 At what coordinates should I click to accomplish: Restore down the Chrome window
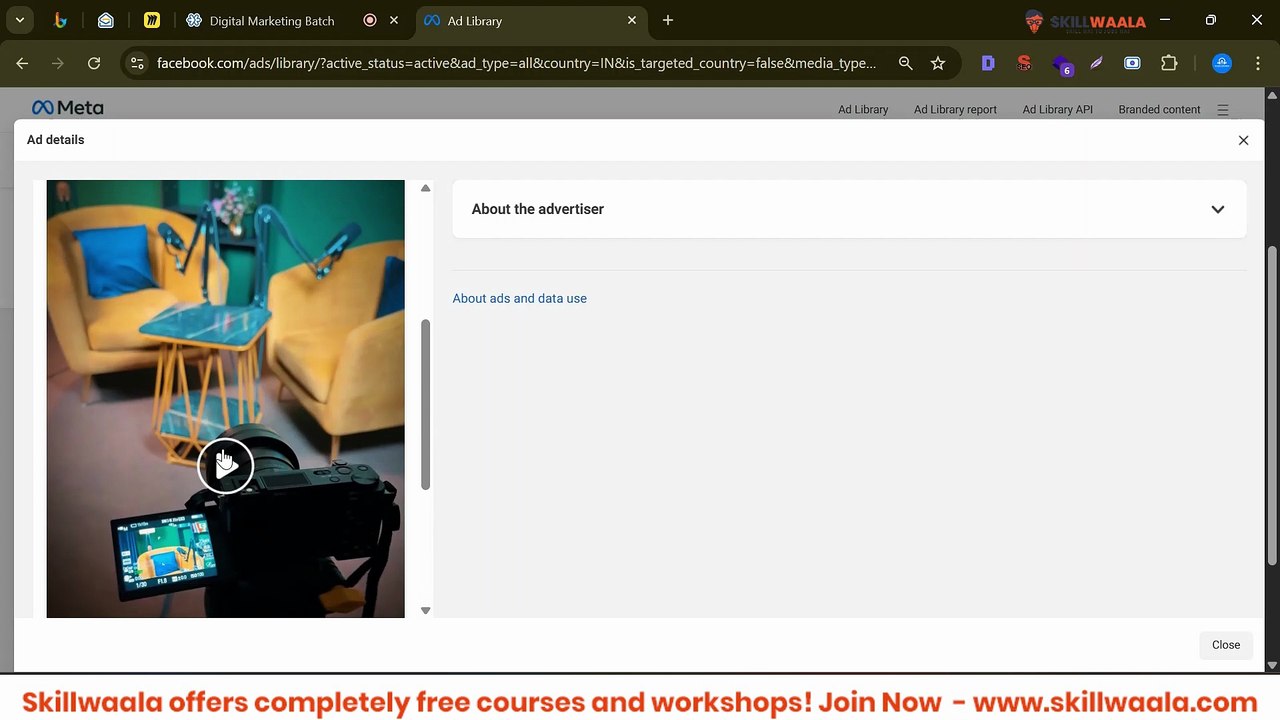[x=1211, y=20]
